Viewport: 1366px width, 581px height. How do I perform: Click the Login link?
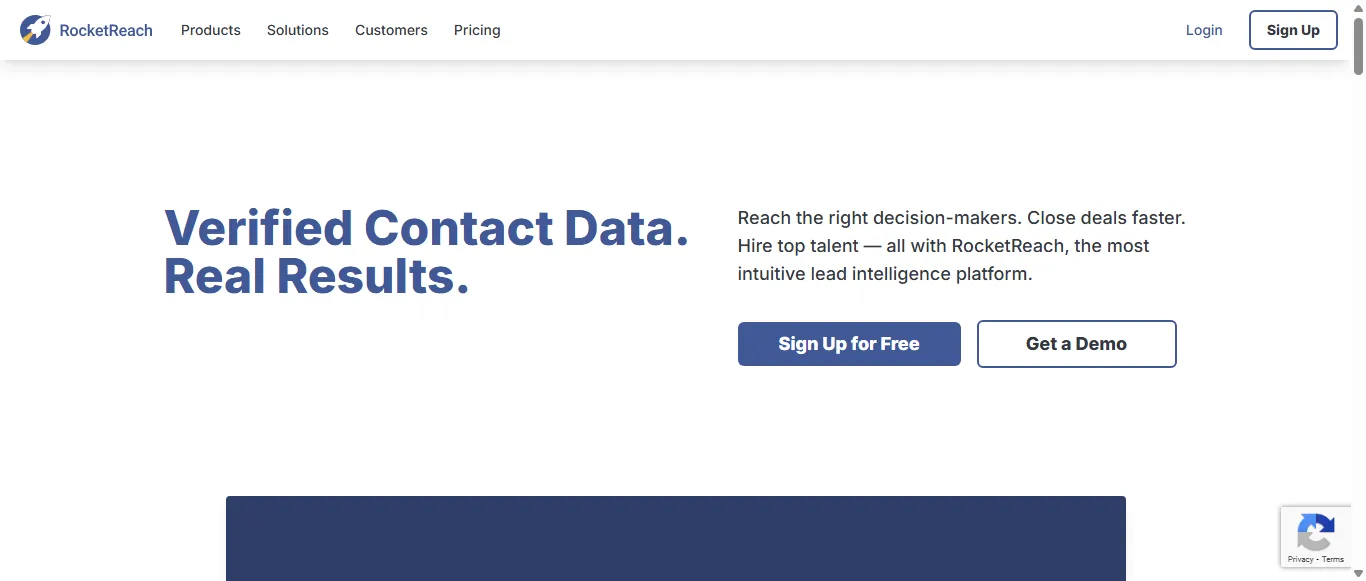coord(1204,30)
